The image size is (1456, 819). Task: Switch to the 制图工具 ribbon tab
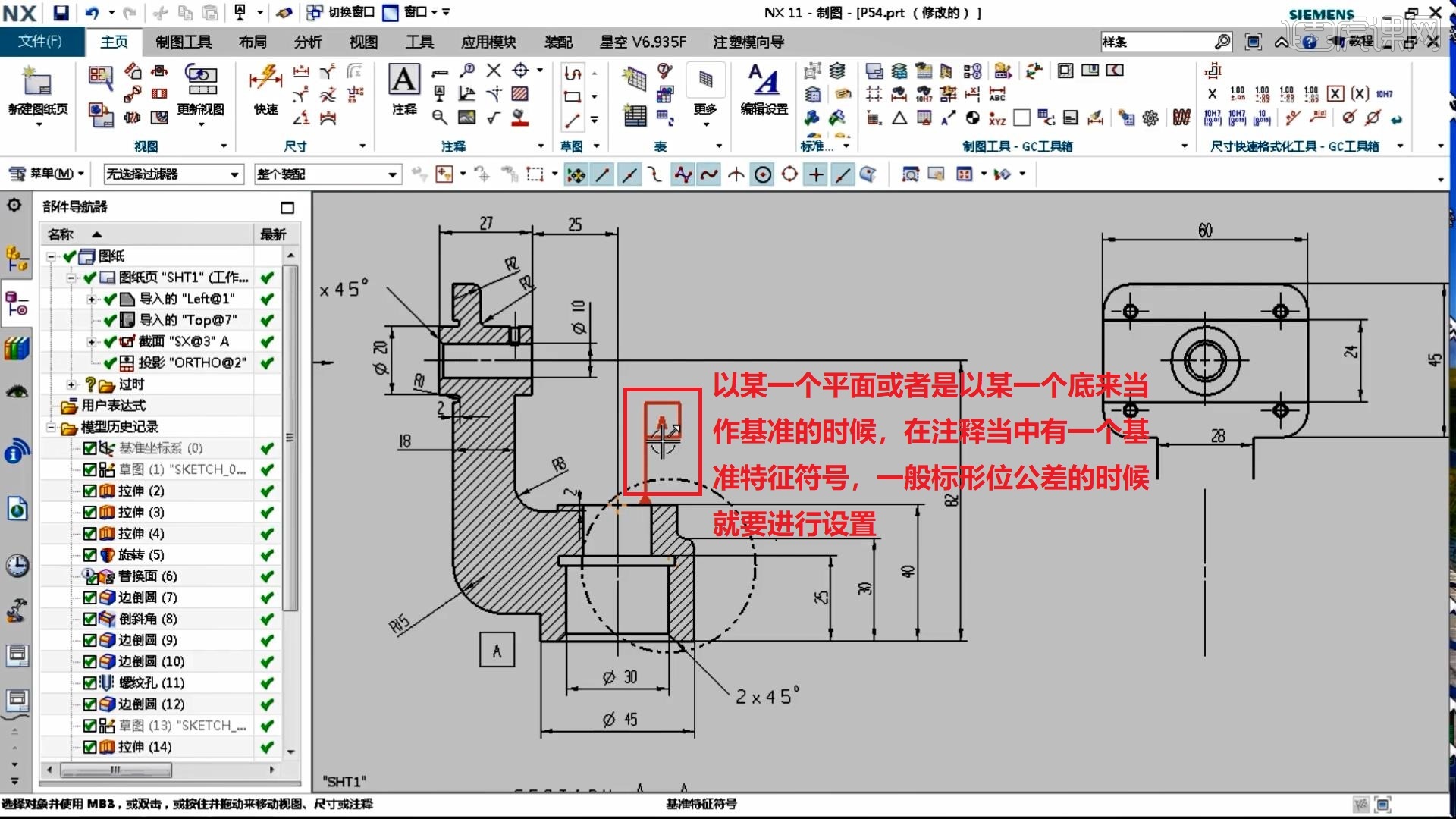182,42
